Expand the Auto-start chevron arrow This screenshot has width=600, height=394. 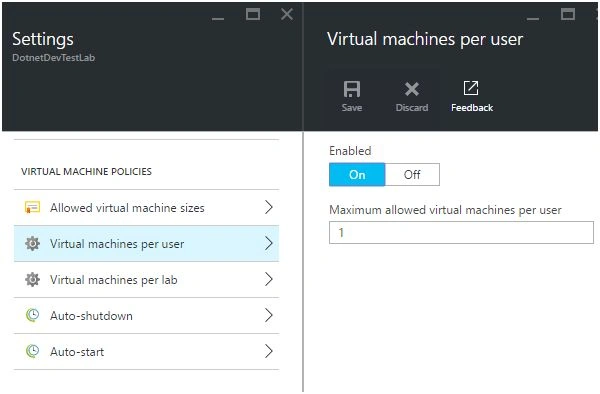coord(269,351)
